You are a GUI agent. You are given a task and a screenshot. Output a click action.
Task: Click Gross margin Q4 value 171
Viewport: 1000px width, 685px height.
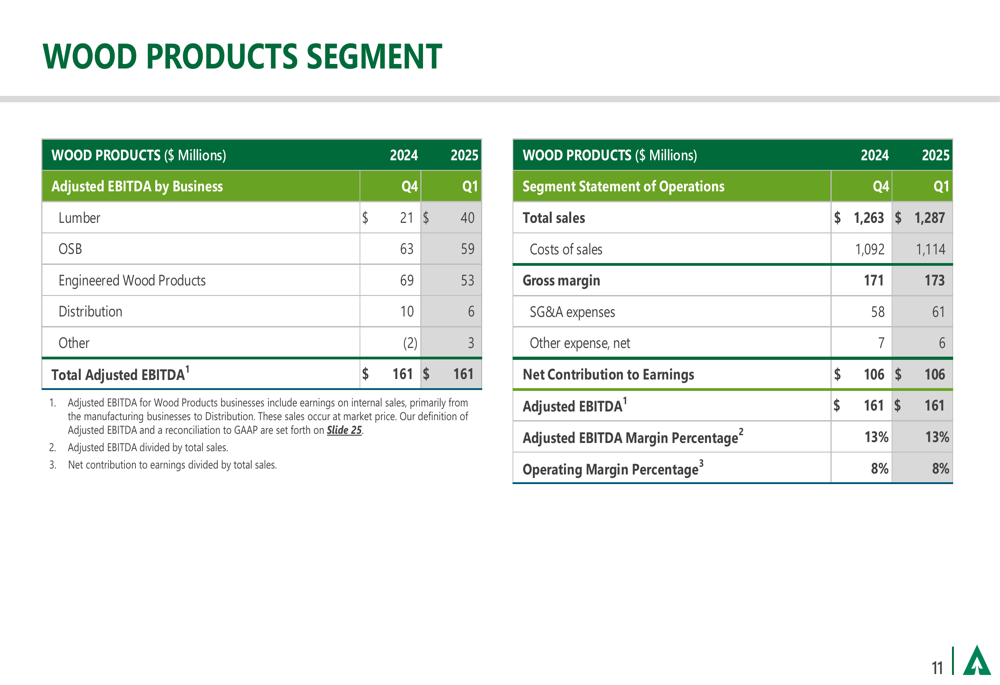[873, 281]
